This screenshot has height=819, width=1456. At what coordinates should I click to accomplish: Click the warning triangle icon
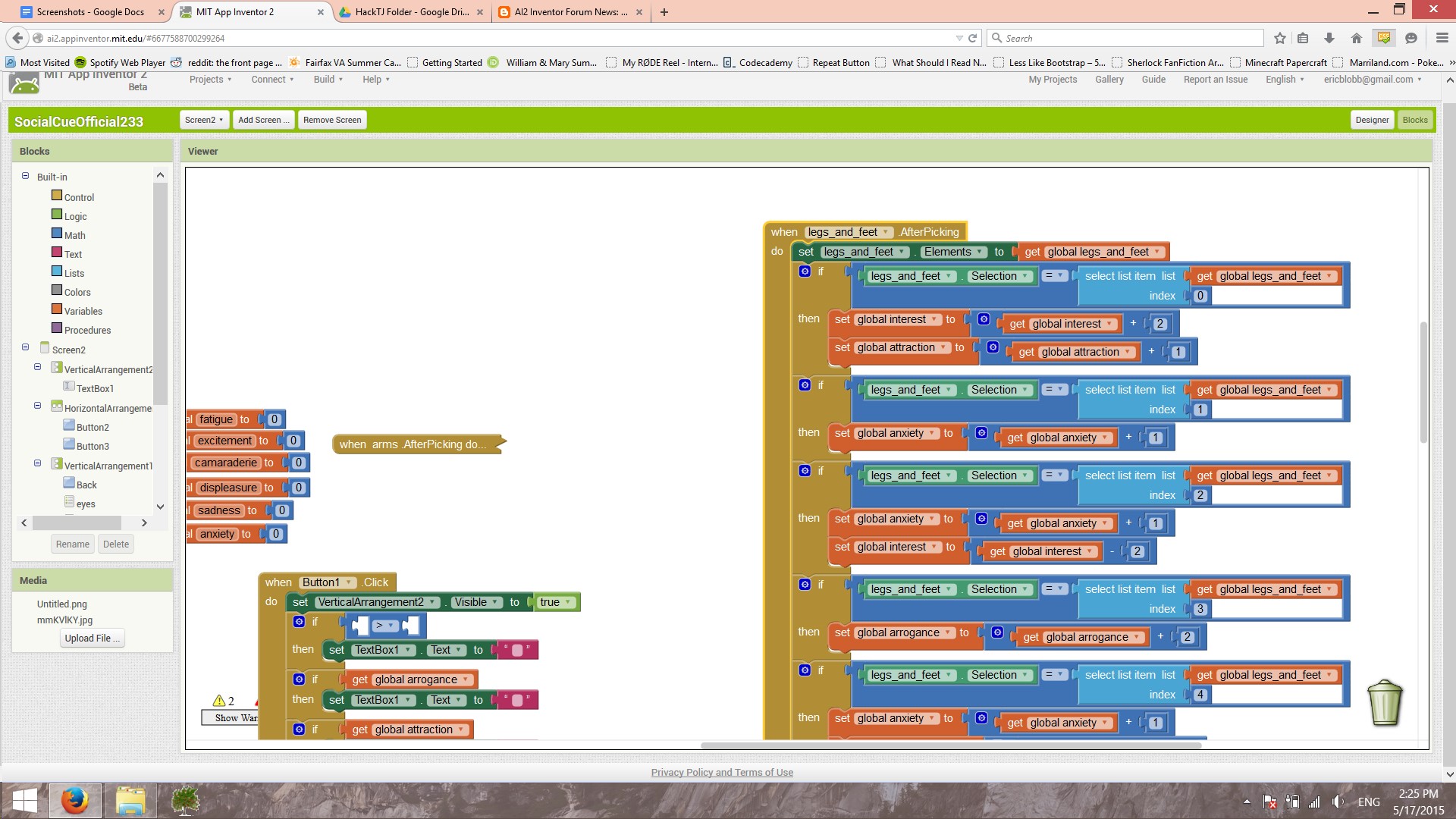coord(219,701)
